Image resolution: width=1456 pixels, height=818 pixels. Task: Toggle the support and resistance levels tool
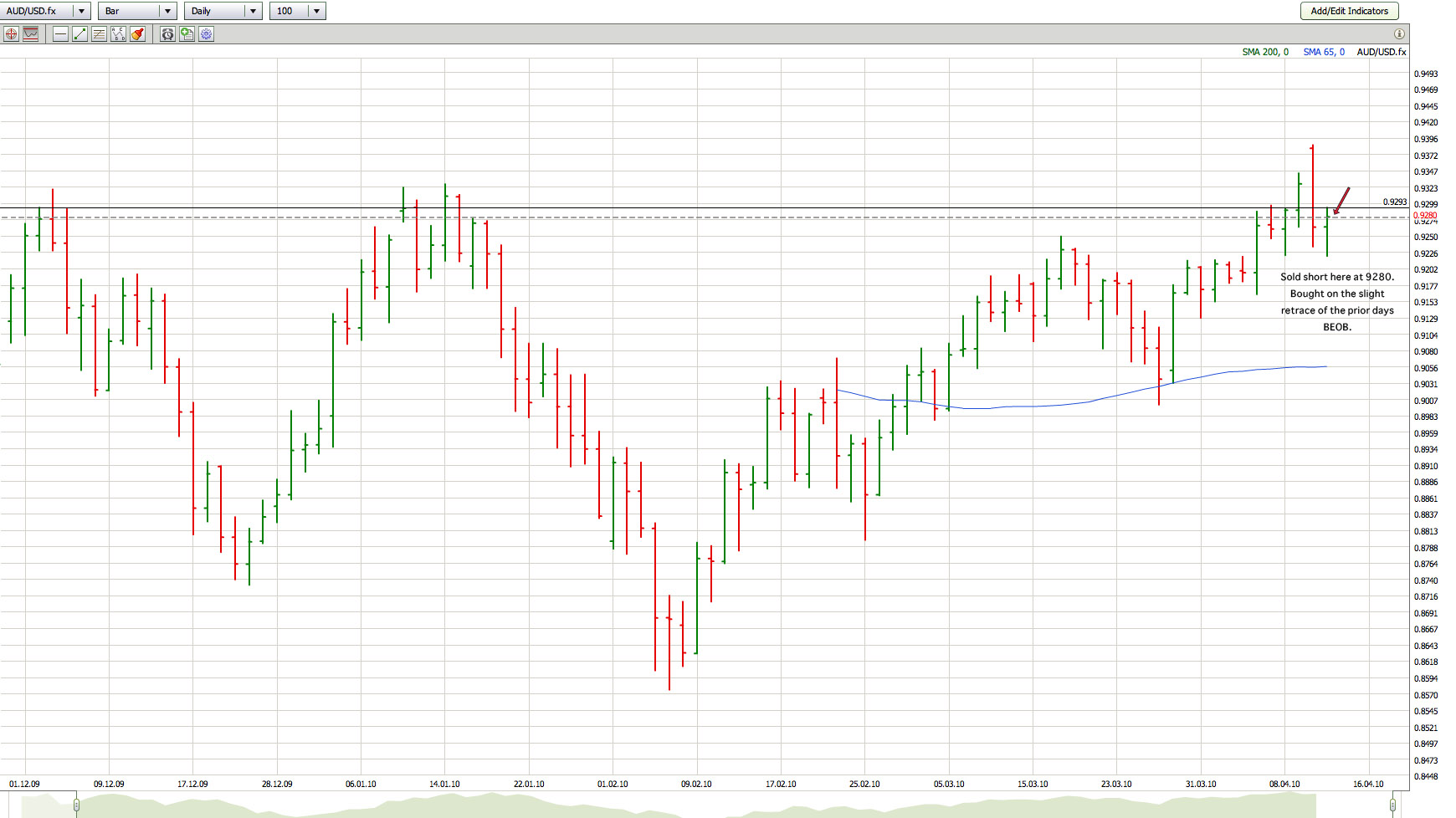31,34
